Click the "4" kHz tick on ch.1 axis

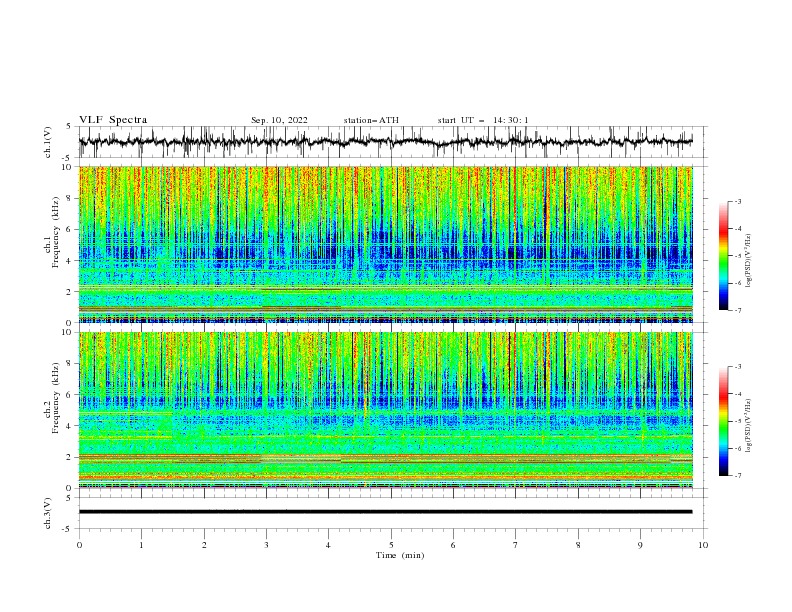(71, 261)
